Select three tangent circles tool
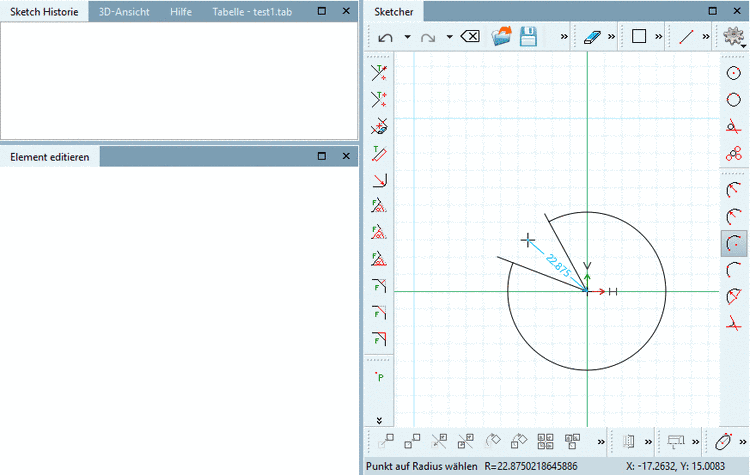Viewport: 750px width, 475px height. [734, 153]
